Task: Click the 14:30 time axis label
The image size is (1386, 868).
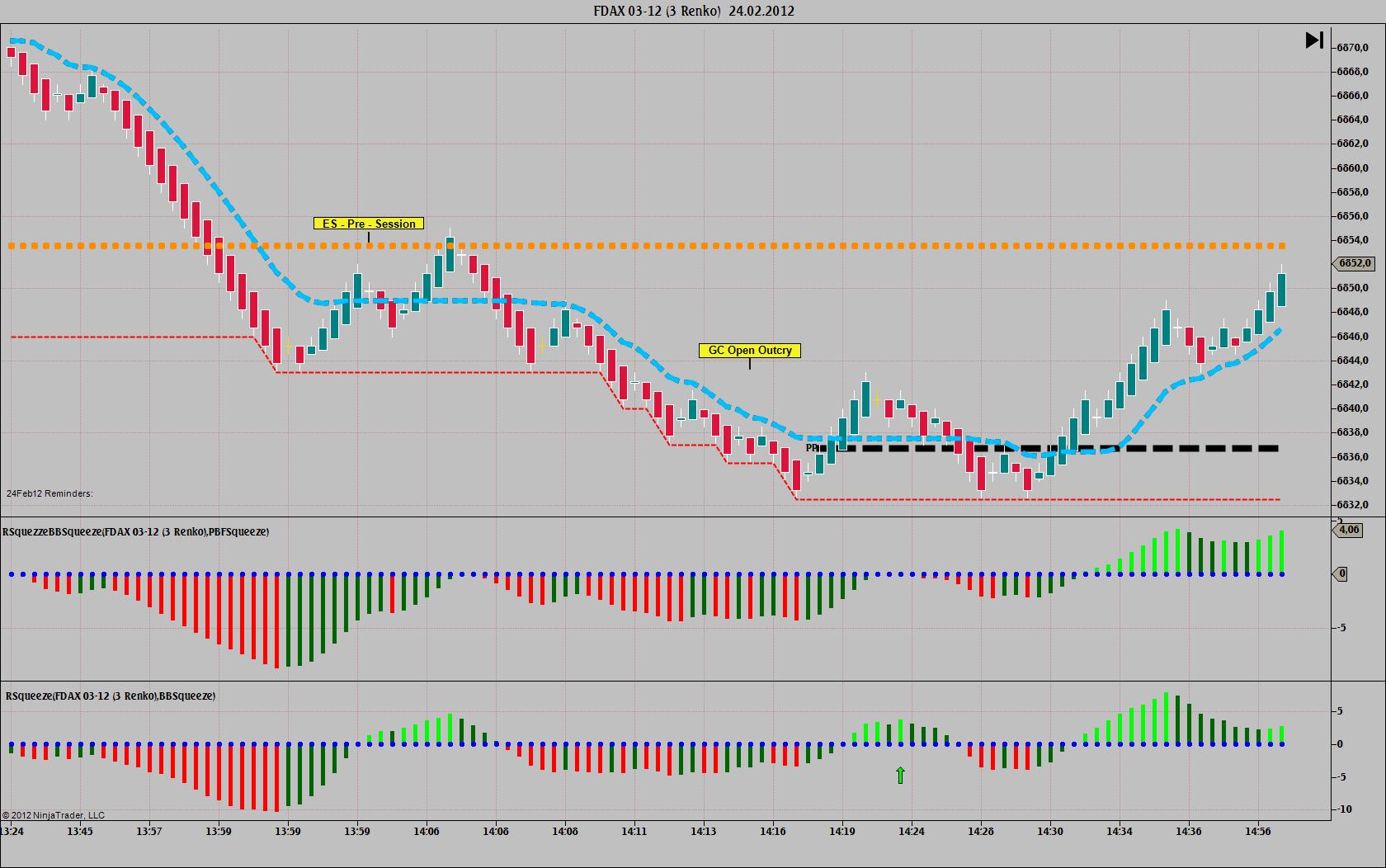Action: click(x=1050, y=832)
